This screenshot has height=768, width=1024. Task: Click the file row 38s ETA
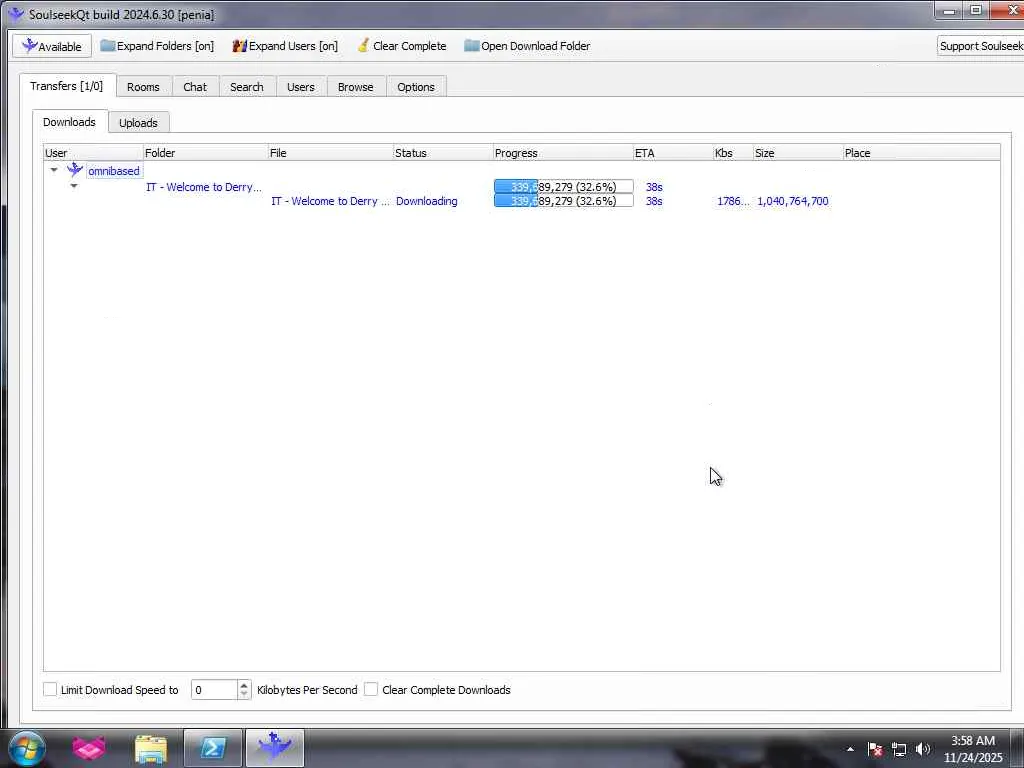click(x=654, y=201)
